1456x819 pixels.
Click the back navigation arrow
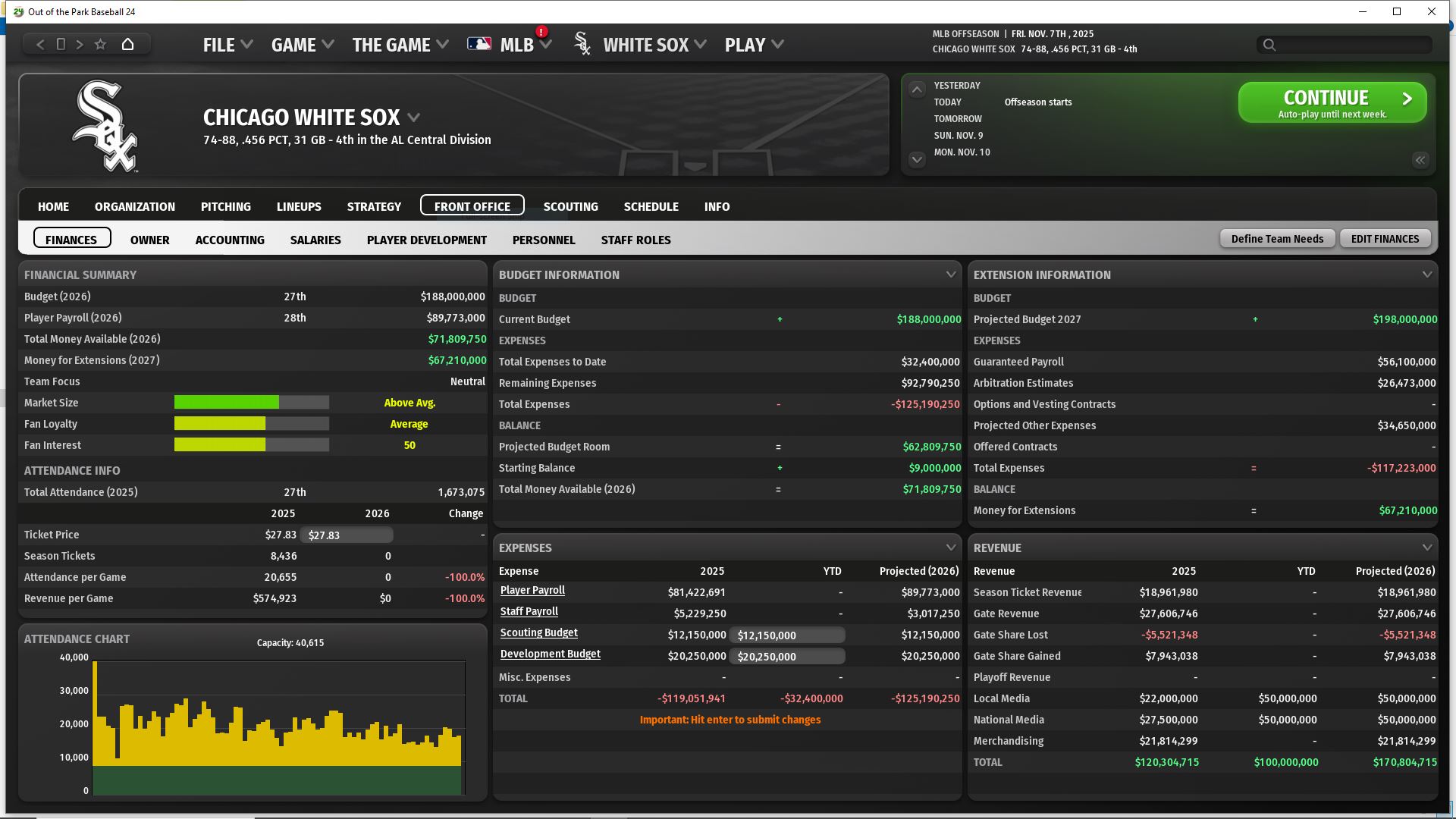pos(40,45)
